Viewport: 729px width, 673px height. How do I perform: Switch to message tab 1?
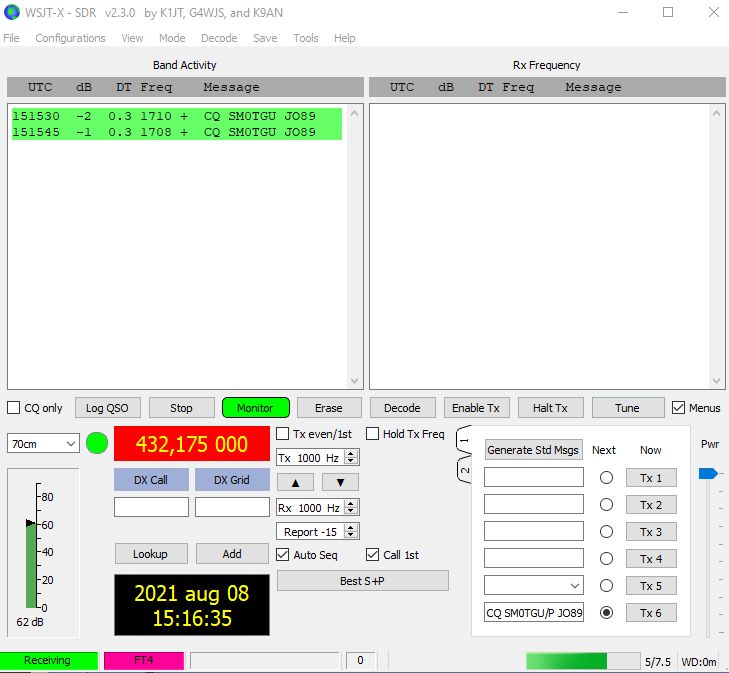click(464, 440)
